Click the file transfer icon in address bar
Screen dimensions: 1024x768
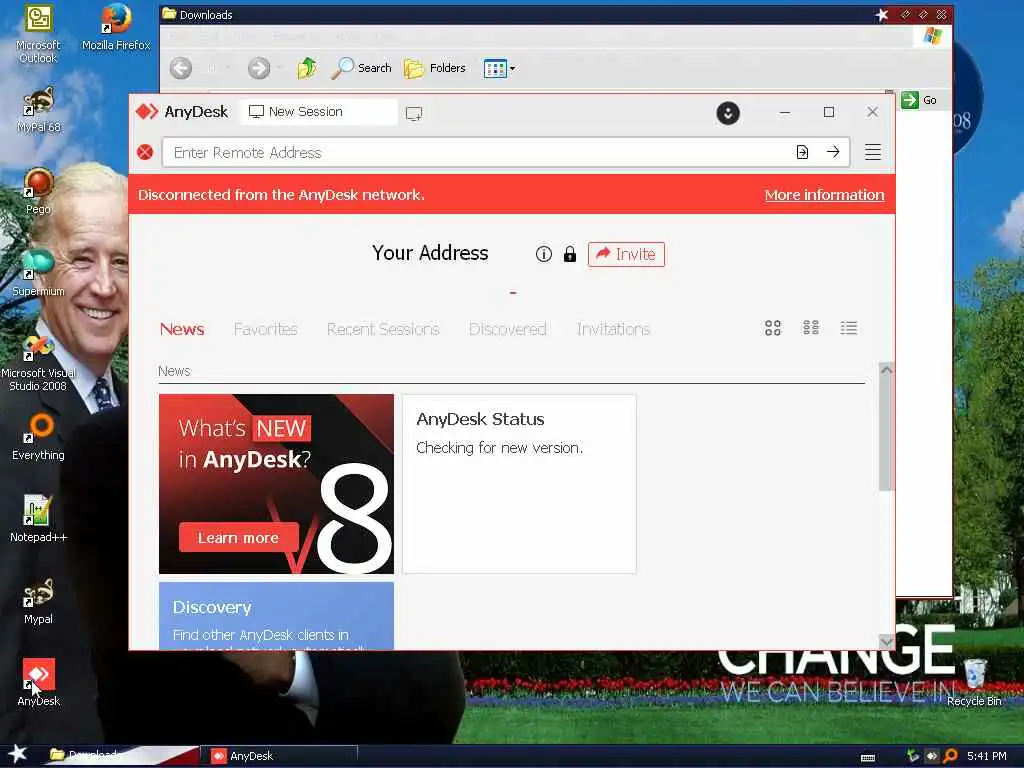[802, 152]
